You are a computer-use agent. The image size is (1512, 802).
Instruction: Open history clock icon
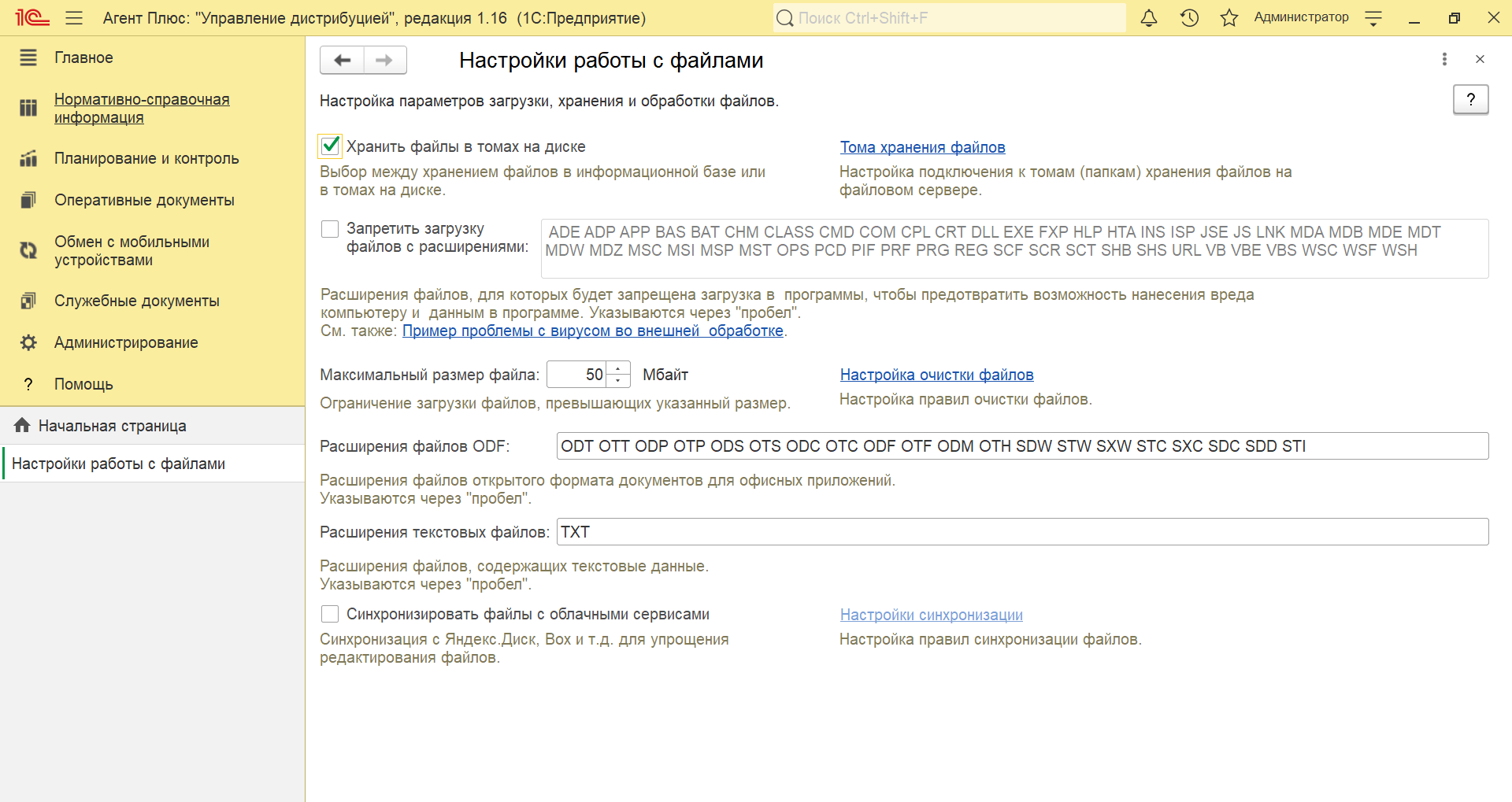pos(1189,17)
